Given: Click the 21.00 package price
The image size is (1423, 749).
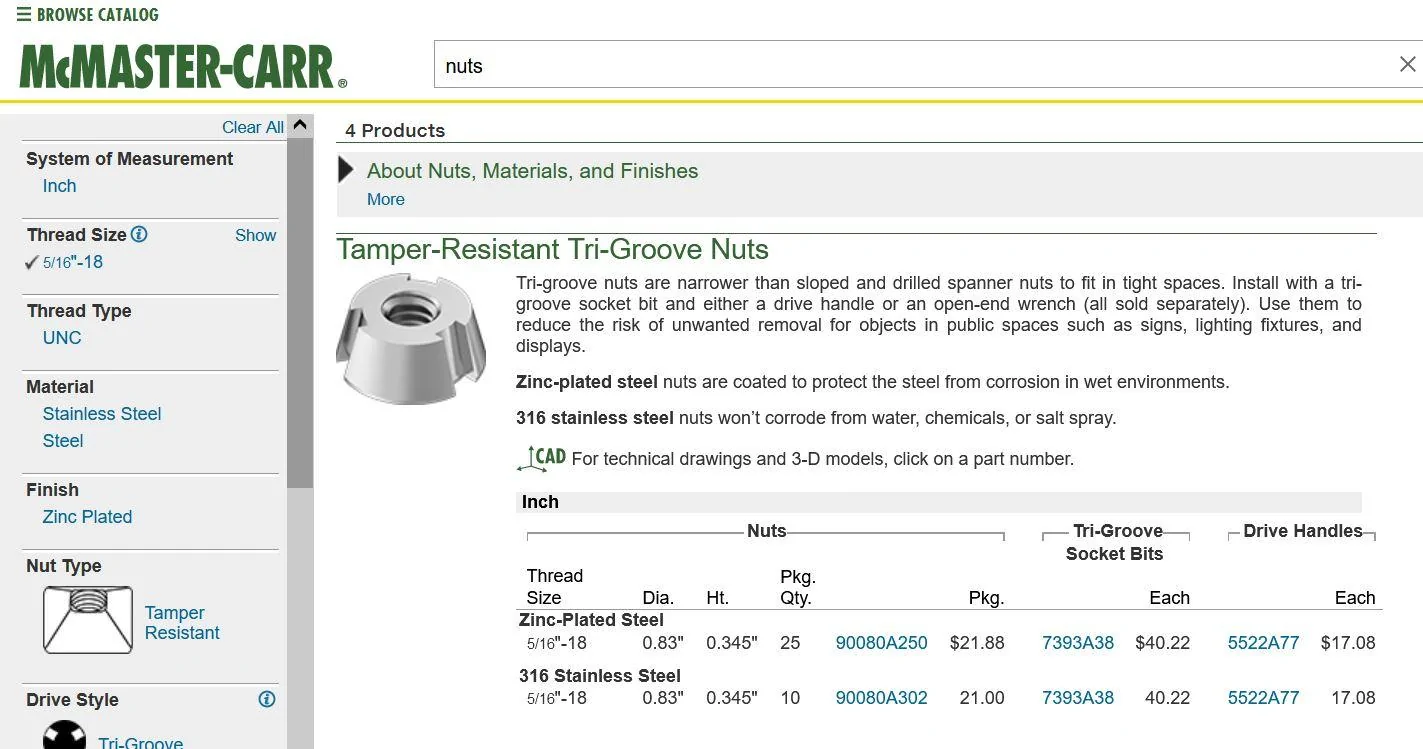Looking at the screenshot, I should click(x=982, y=698).
